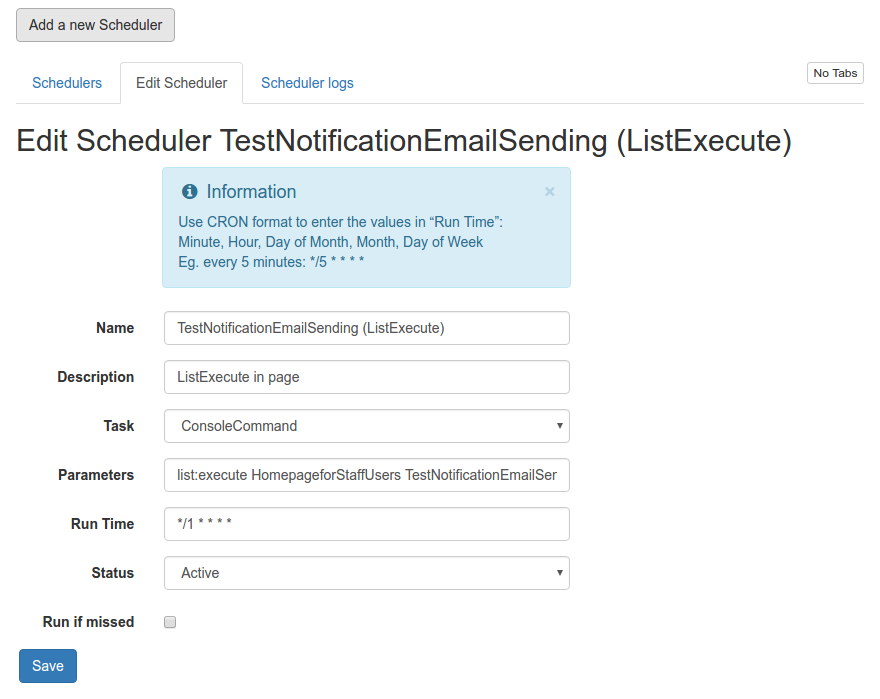Click the Save button
The height and width of the screenshot is (699, 880).
[48, 666]
